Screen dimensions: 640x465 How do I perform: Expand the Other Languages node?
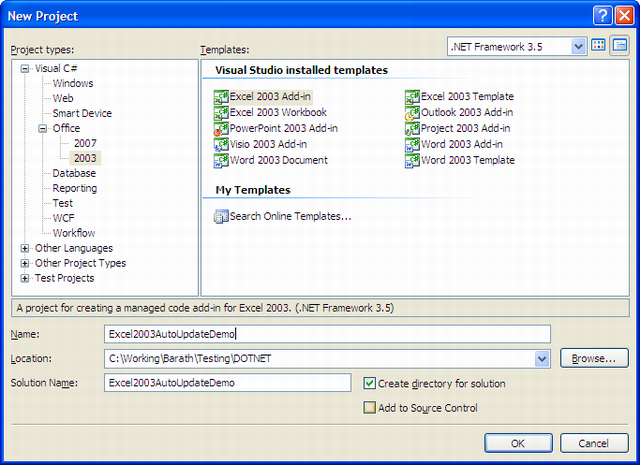click(25, 248)
